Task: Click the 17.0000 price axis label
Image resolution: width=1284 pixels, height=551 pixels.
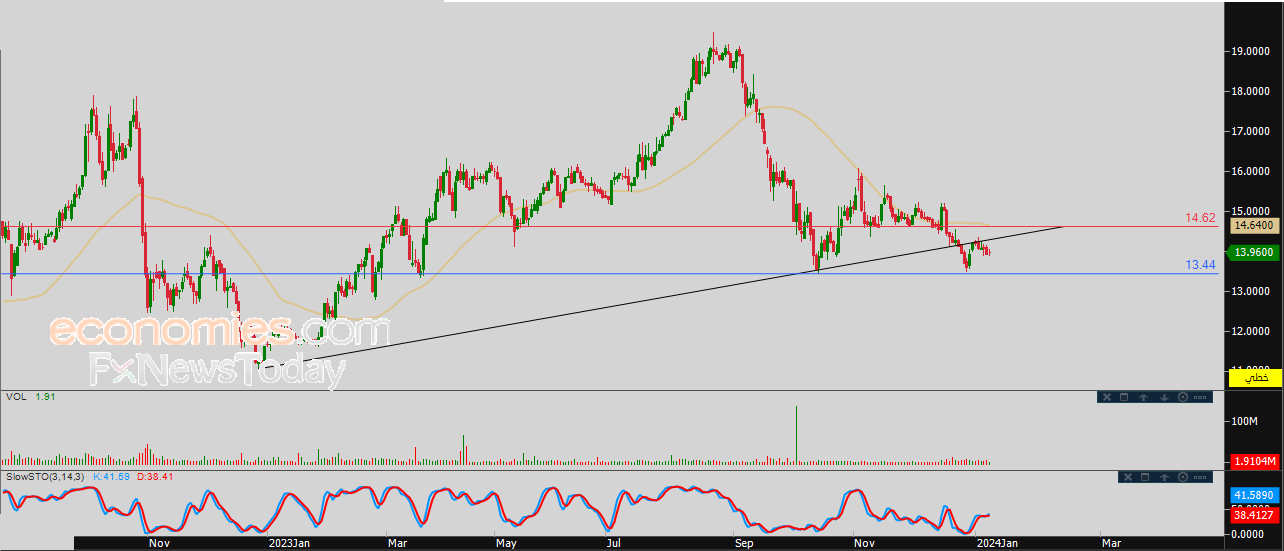Action: [x=1252, y=131]
